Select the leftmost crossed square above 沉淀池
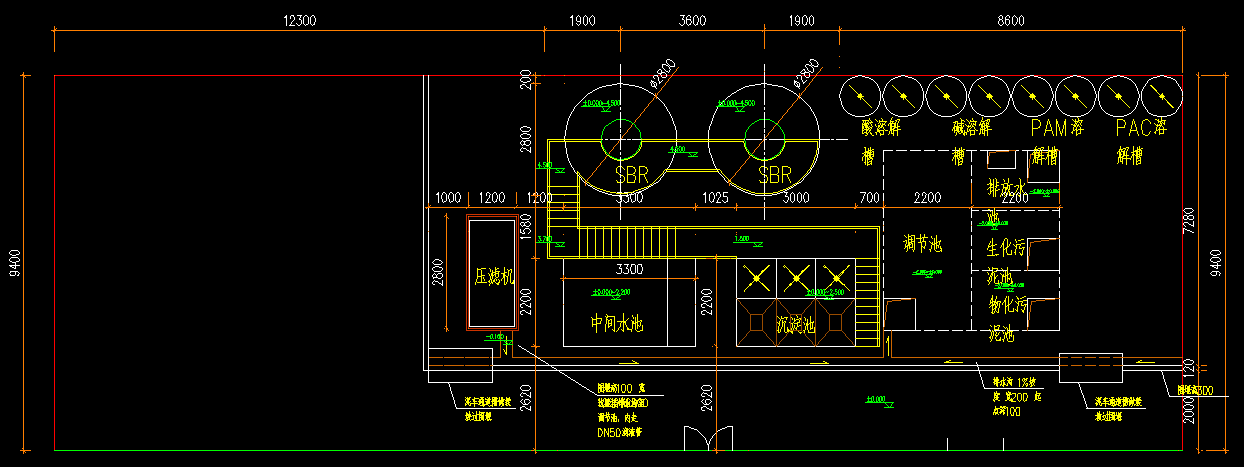Viewport: 1244px width, 467px height. point(756,277)
